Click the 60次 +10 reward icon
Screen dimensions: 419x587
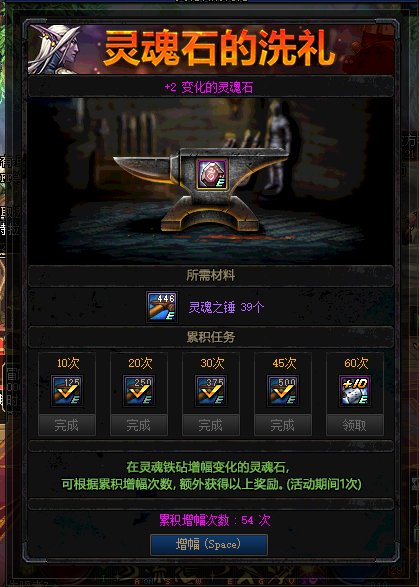[355, 391]
